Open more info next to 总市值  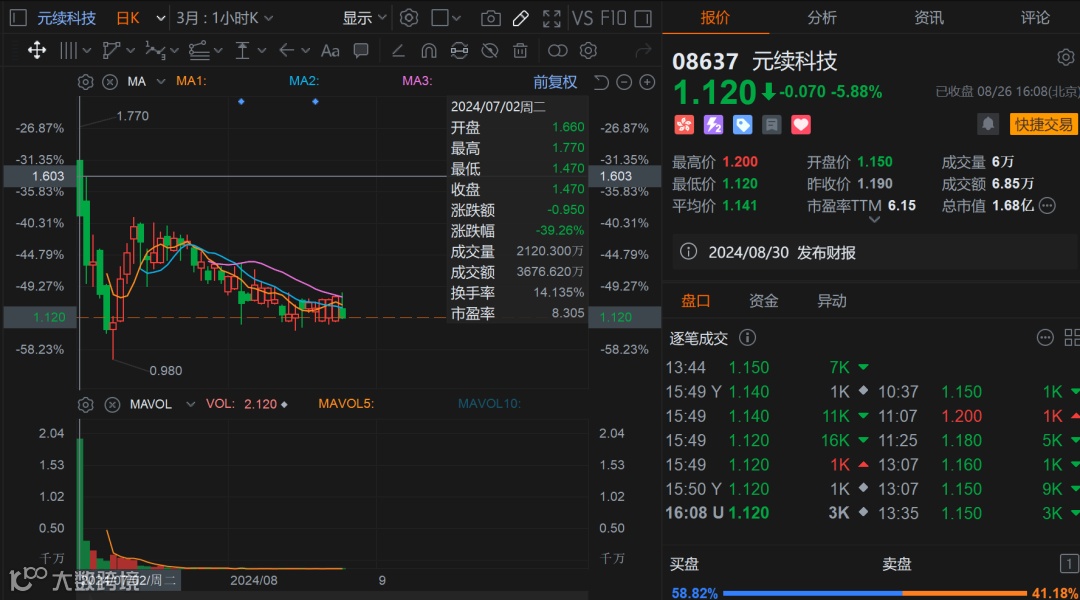[x=1047, y=205]
